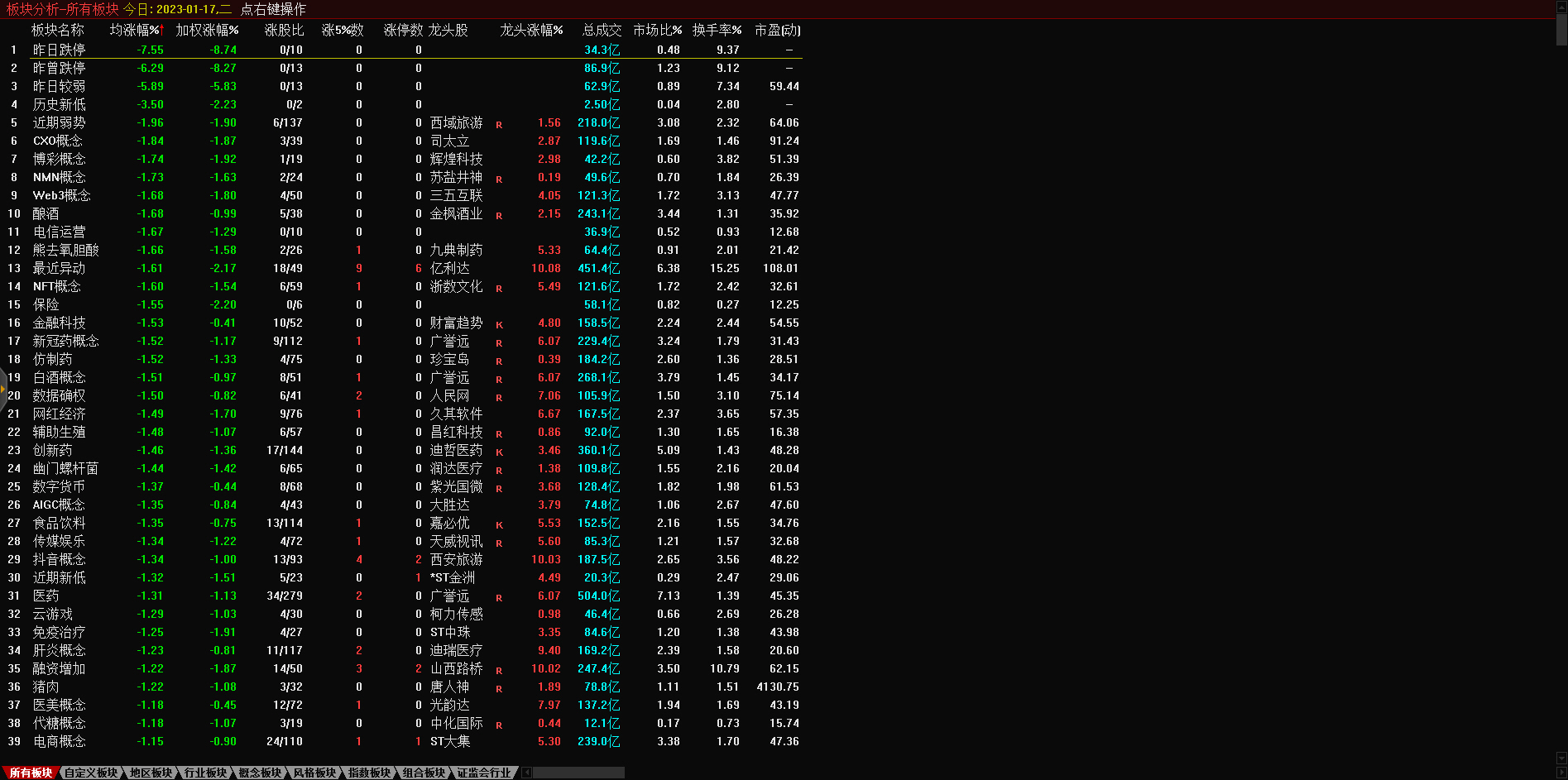Click the horizontal scrollbar track at bottom

579,773
